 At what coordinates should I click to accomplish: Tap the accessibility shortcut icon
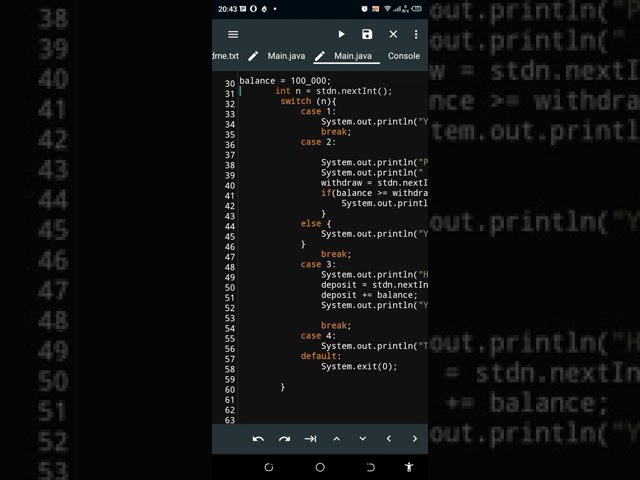point(409,467)
